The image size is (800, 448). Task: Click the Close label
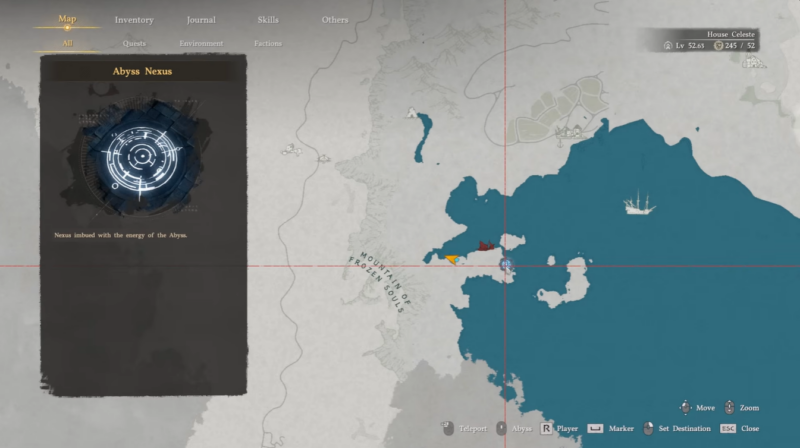pyautogui.click(x=750, y=429)
